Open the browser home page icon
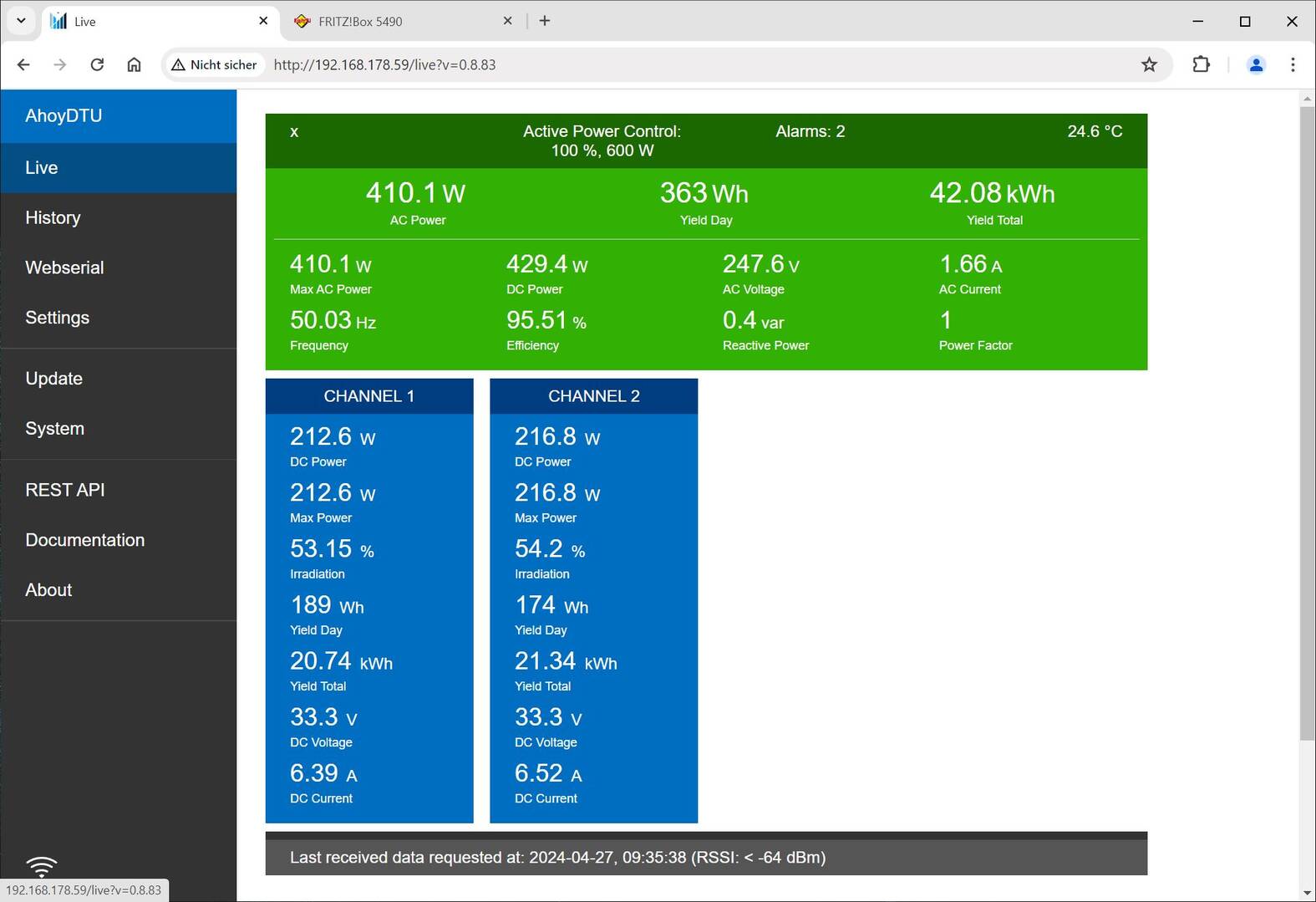 (x=134, y=64)
